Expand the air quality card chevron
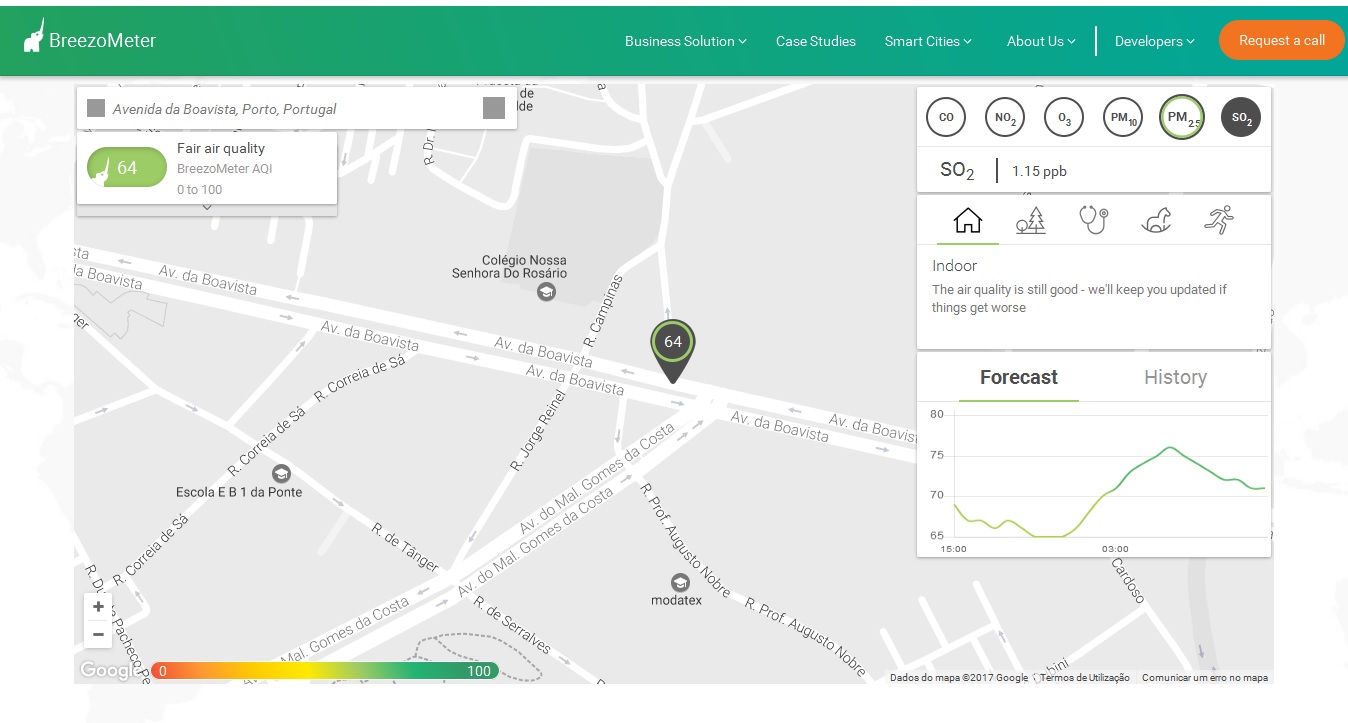Viewport: 1348px width, 723px height. 207,207
